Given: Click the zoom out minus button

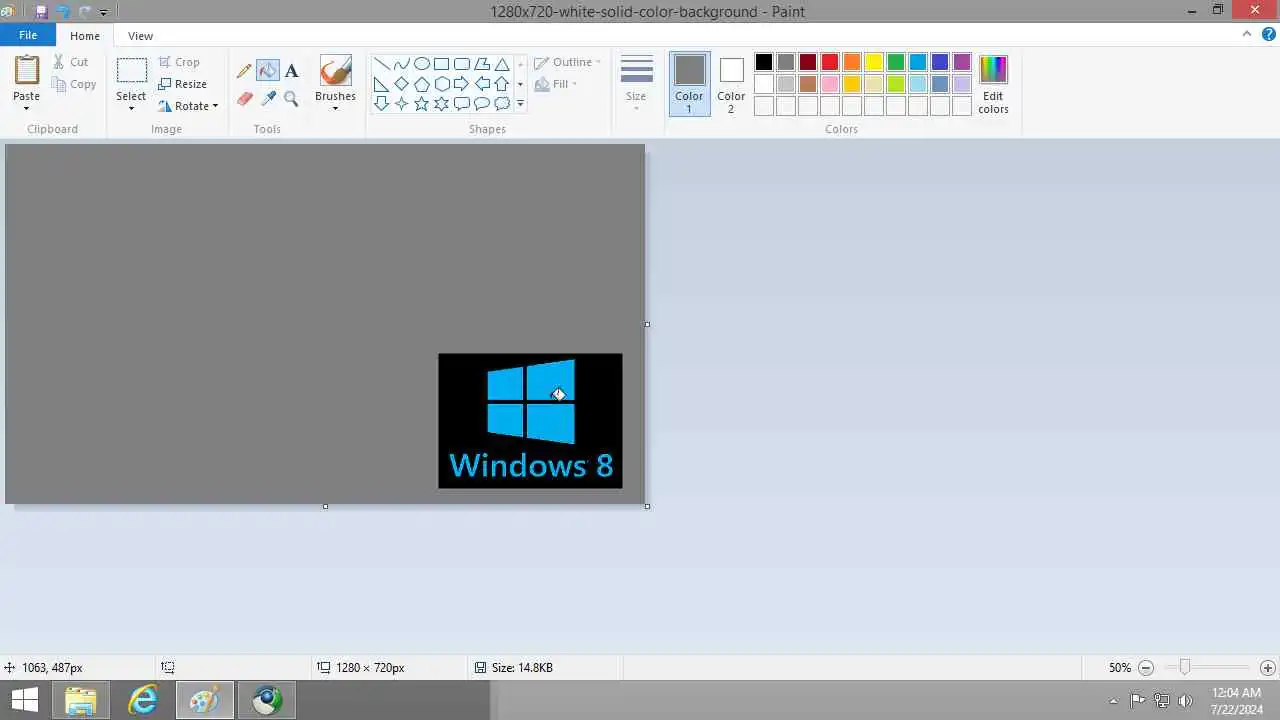Looking at the screenshot, I should coord(1146,667).
